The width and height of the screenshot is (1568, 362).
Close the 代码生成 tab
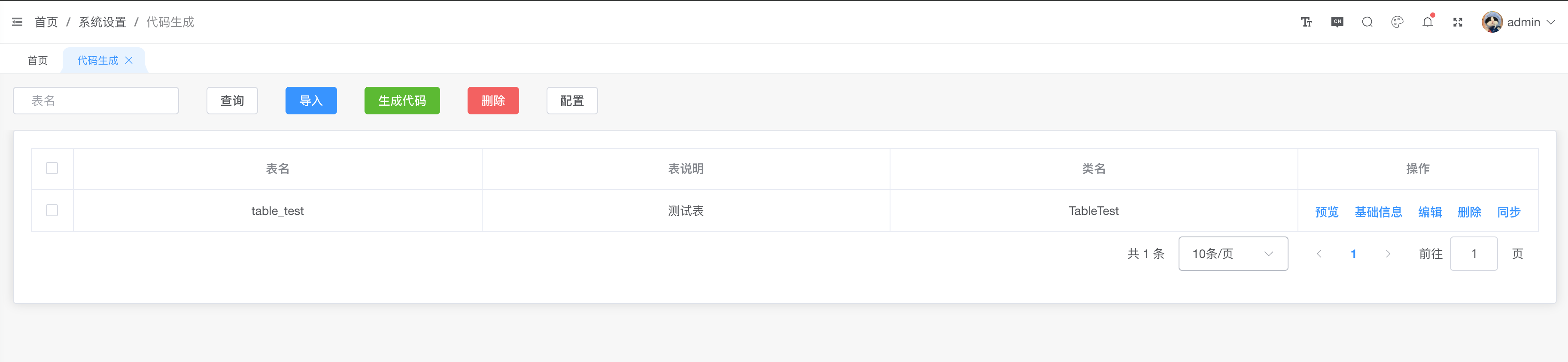pyautogui.click(x=129, y=60)
